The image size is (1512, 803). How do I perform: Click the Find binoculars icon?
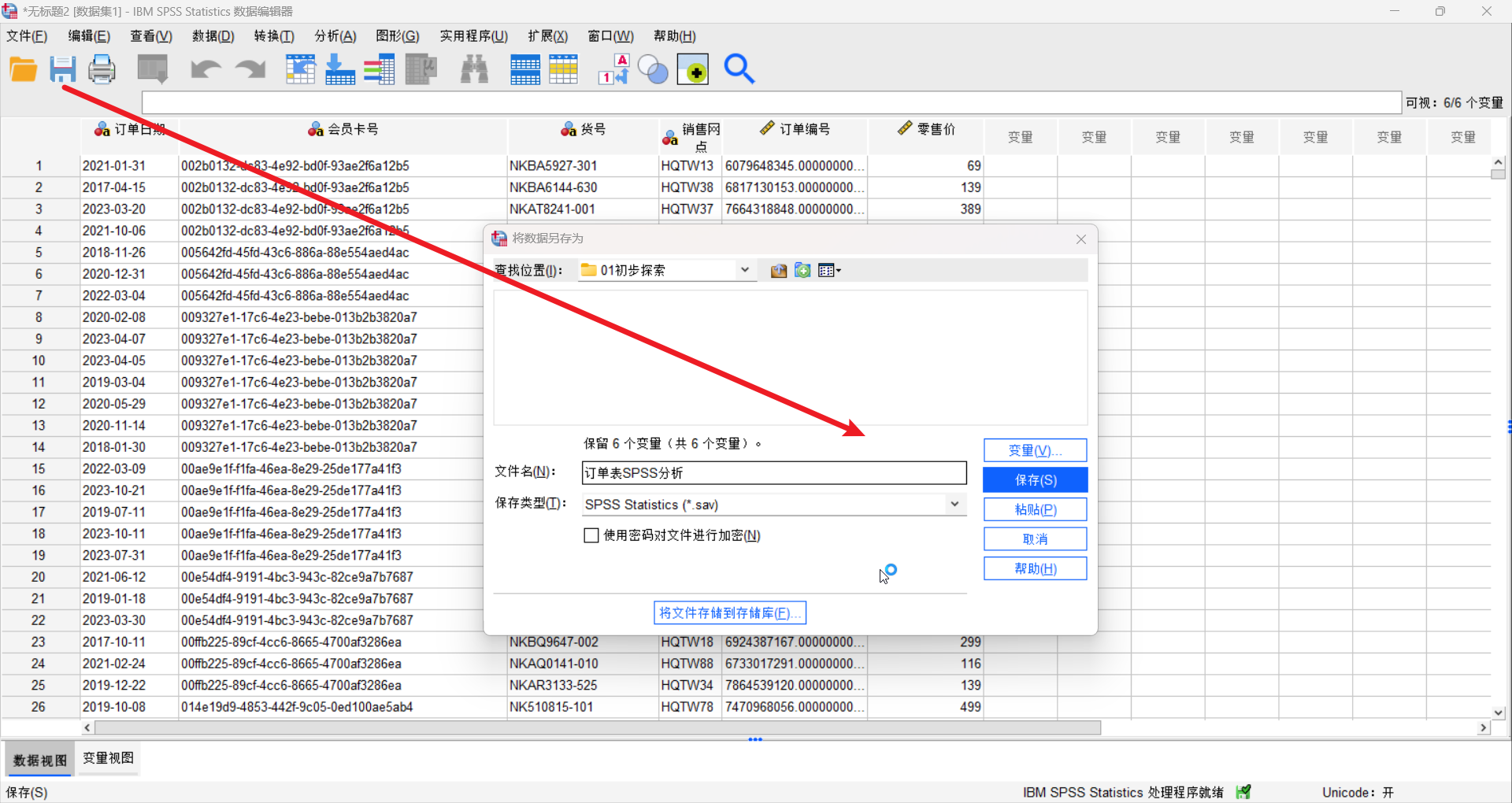[474, 69]
